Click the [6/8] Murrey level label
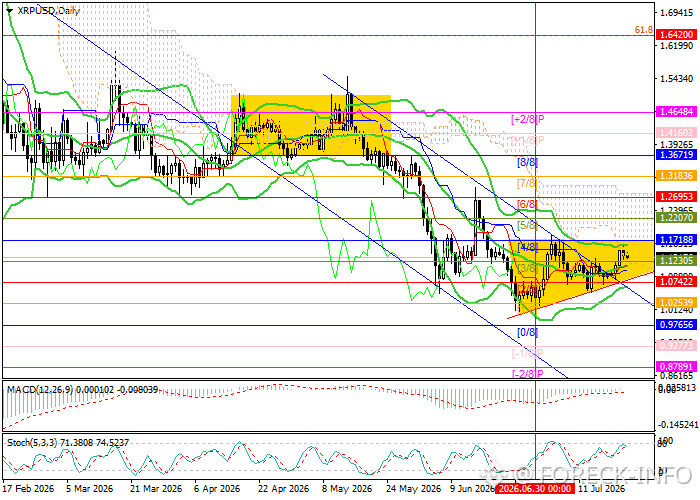This screenshot has width=700, height=500. coord(527,204)
